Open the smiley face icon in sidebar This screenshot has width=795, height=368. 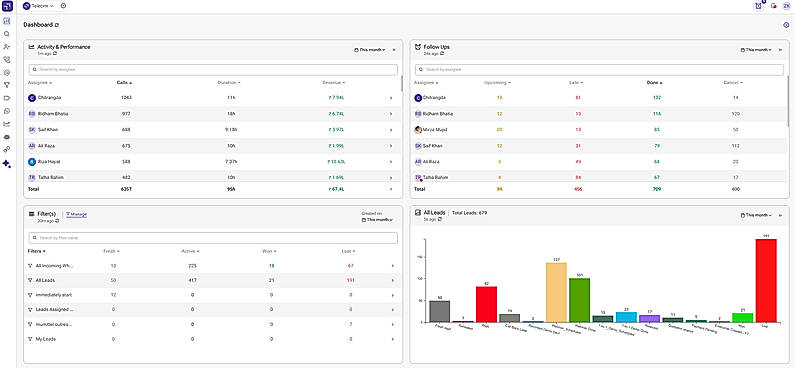click(x=7, y=72)
